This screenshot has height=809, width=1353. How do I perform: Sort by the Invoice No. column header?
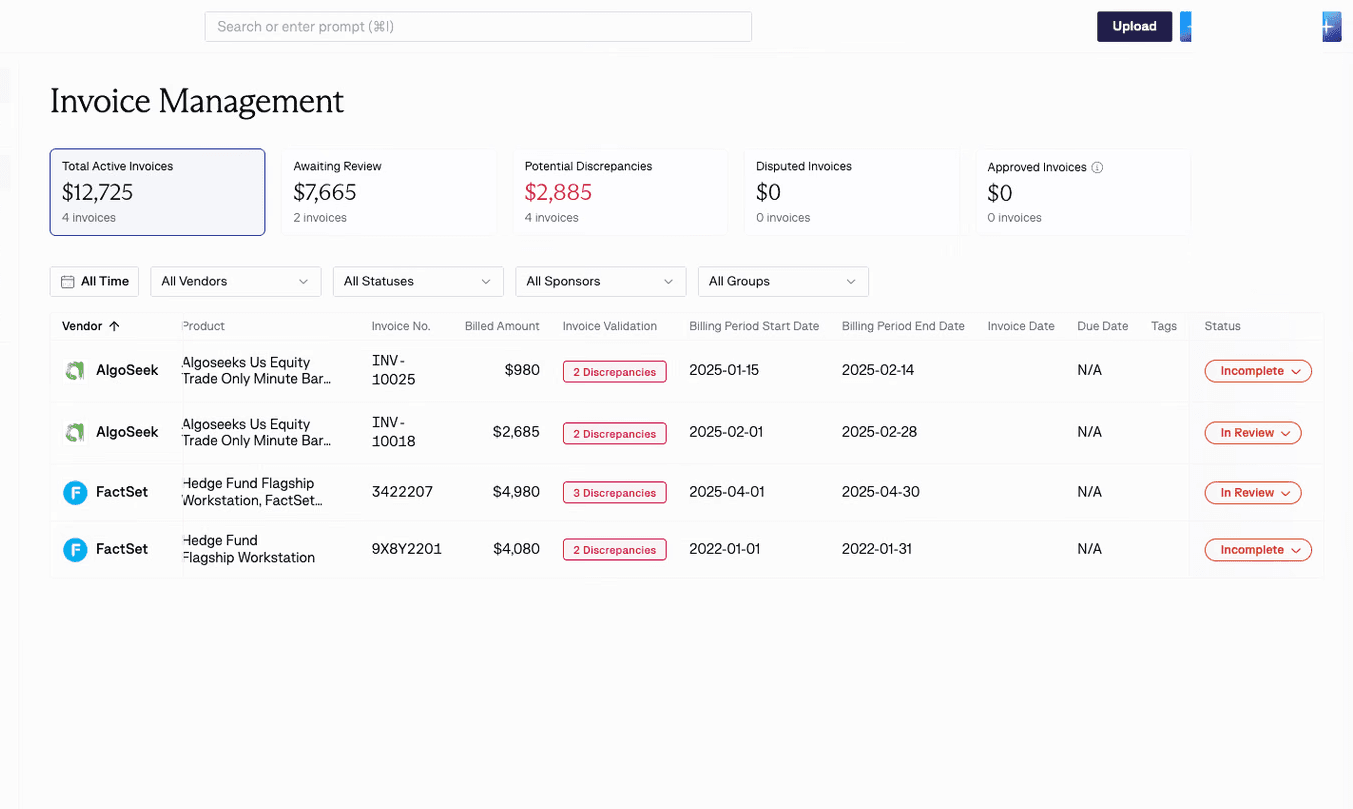pyautogui.click(x=401, y=326)
